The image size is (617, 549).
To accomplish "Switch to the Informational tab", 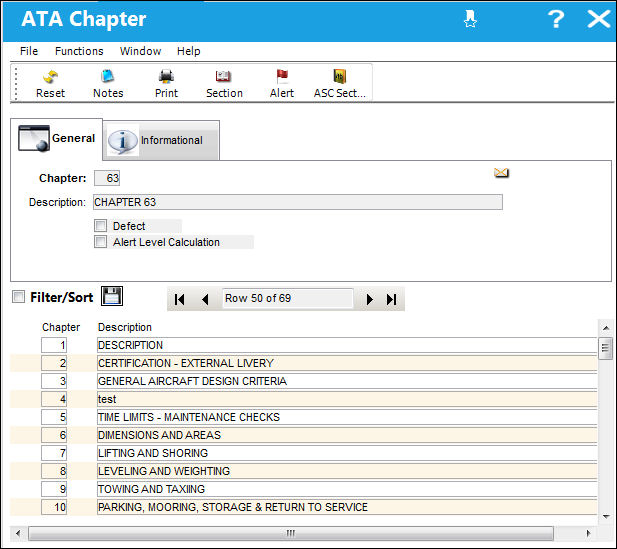I will coord(161,140).
